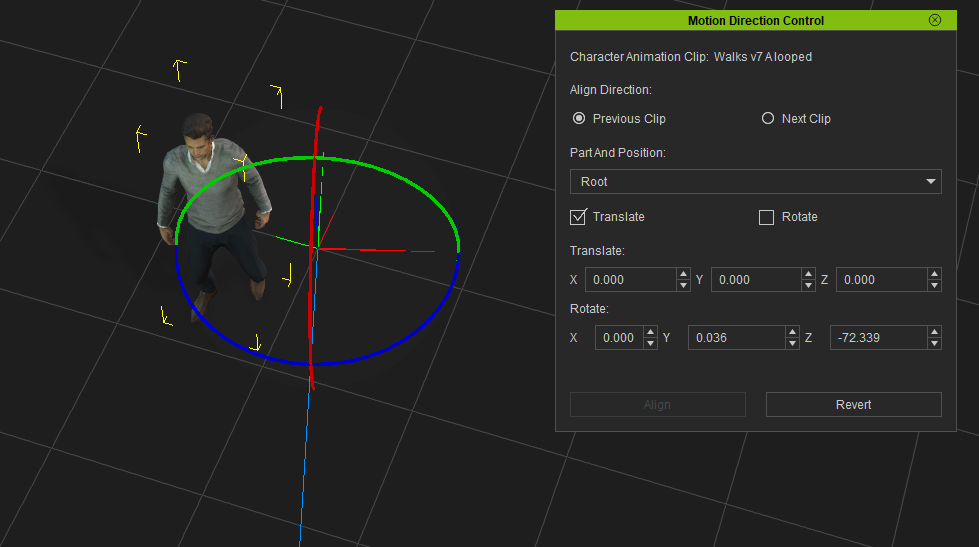Click the Translate Y value field
979x547 pixels.
(x=756, y=280)
